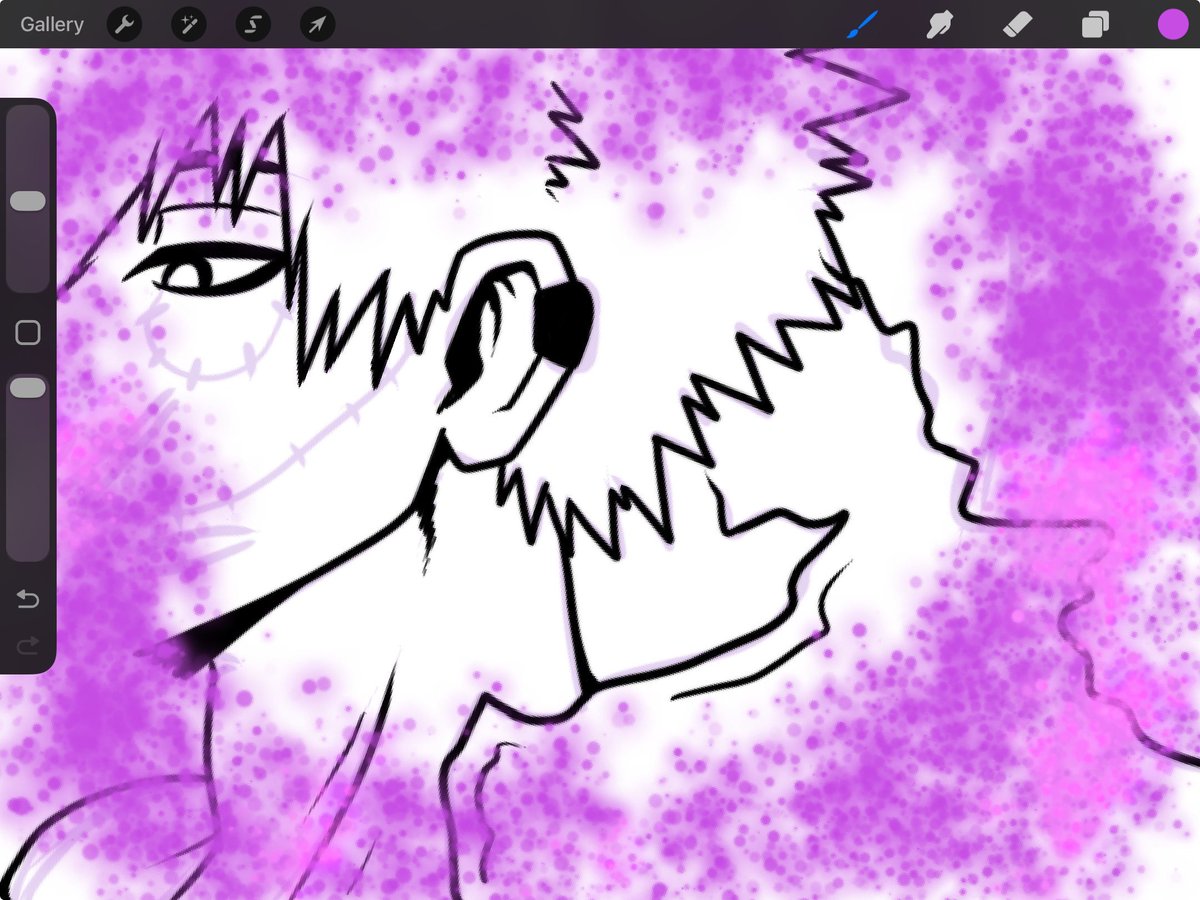
Task: Select the Brush tool
Action: 861,24
